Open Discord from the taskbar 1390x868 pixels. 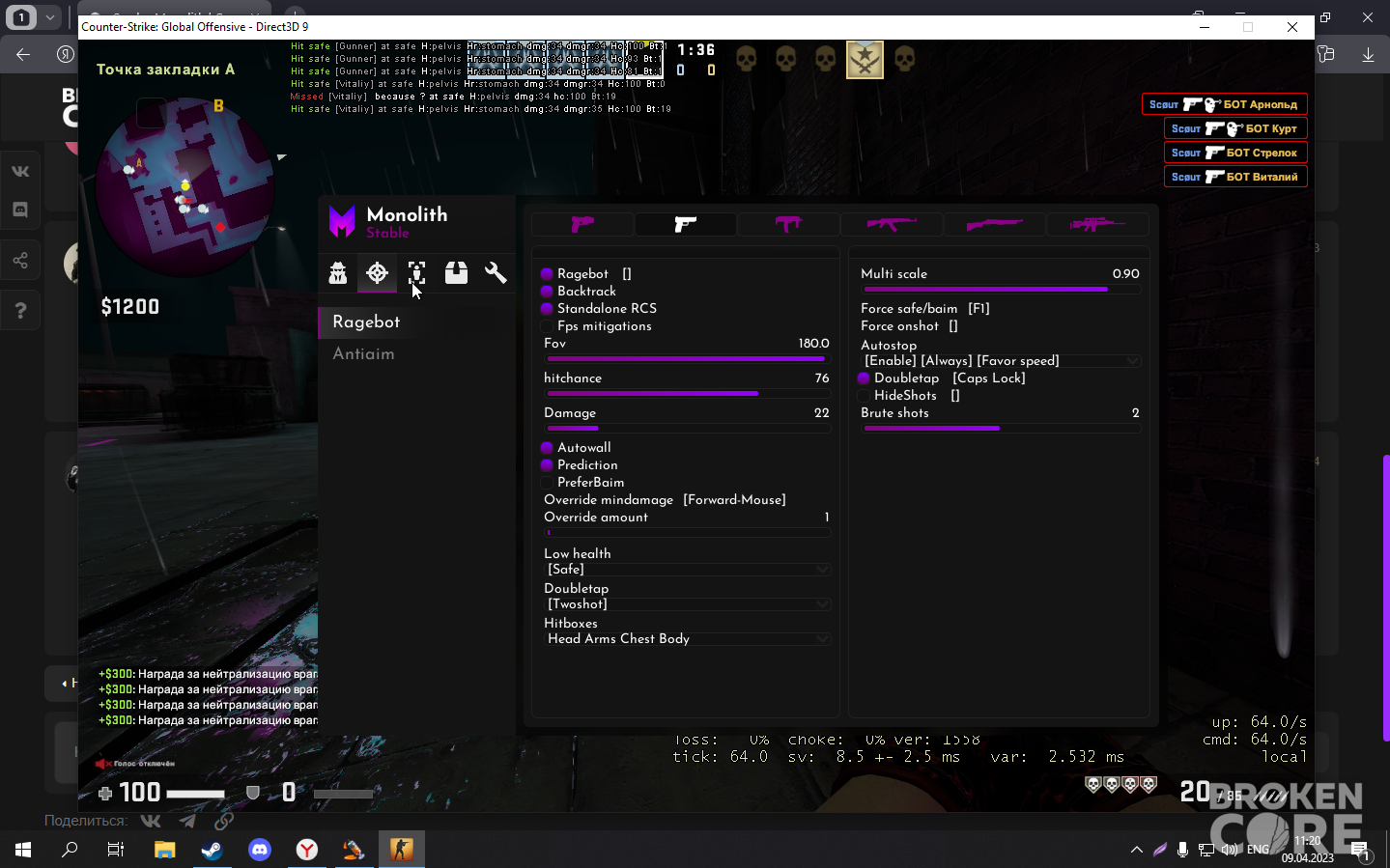click(260, 850)
